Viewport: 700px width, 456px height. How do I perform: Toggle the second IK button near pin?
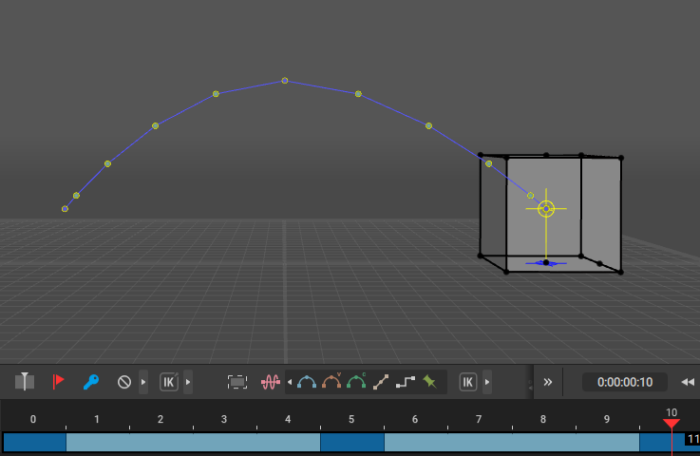(467, 381)
